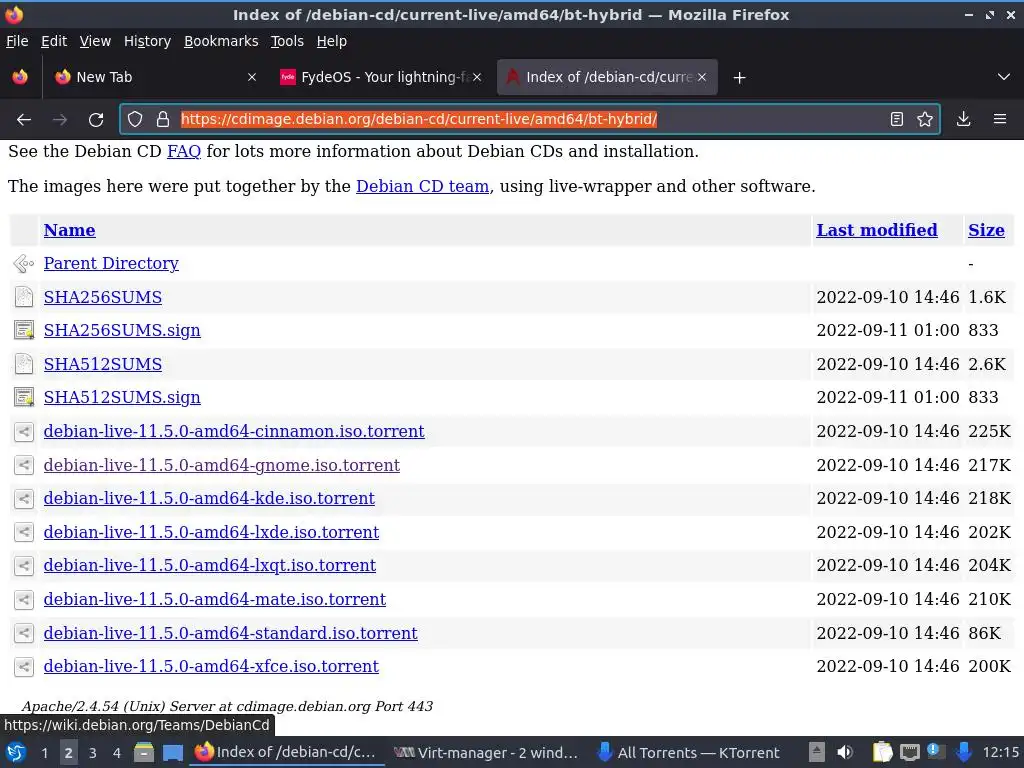This screenshot has width=1024, height=768.
Task: Open the SHA512SUMS.sign link
Action: click(122, 398)
